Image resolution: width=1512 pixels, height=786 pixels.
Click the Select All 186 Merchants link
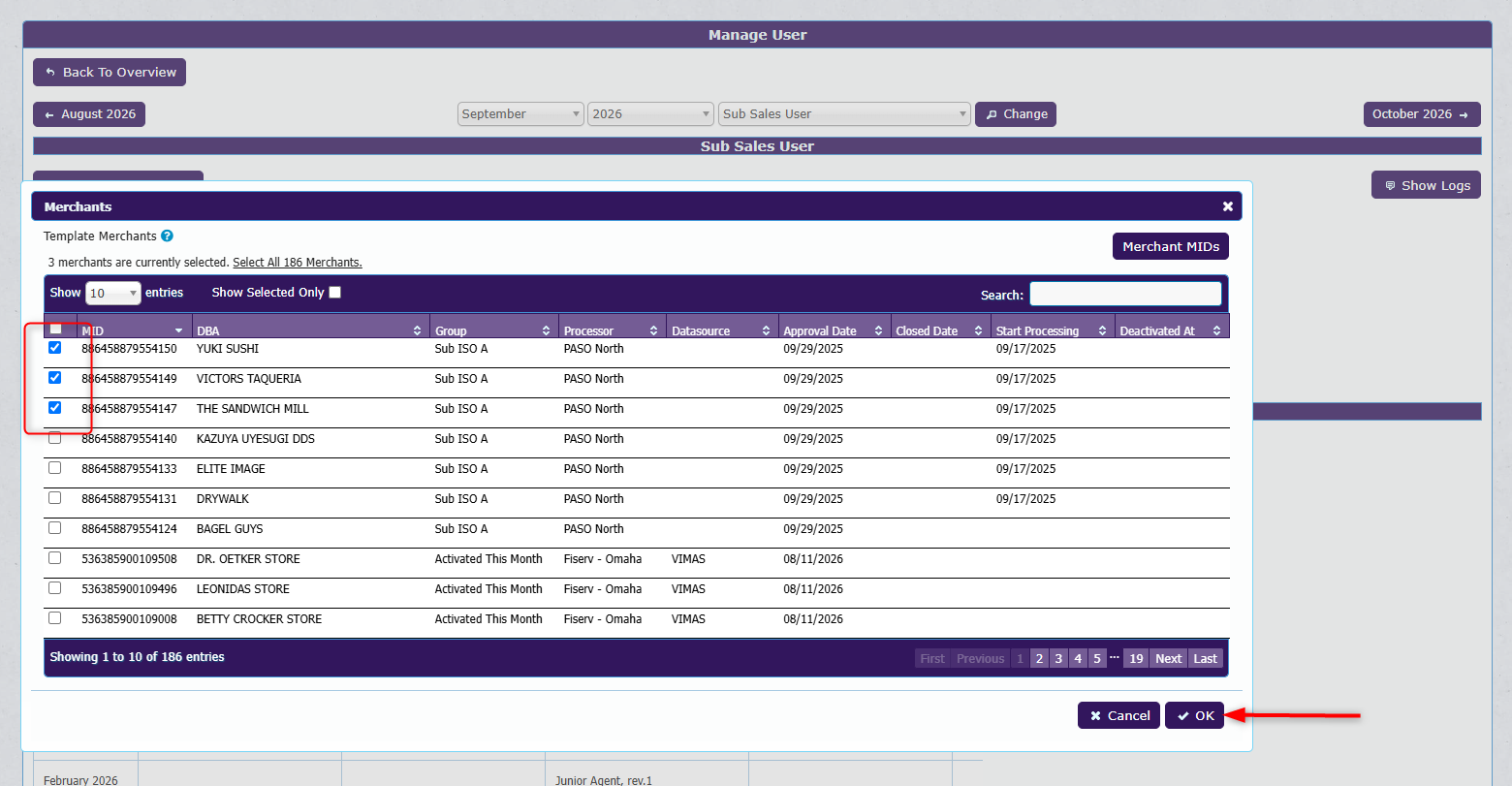tap(298, 263)
